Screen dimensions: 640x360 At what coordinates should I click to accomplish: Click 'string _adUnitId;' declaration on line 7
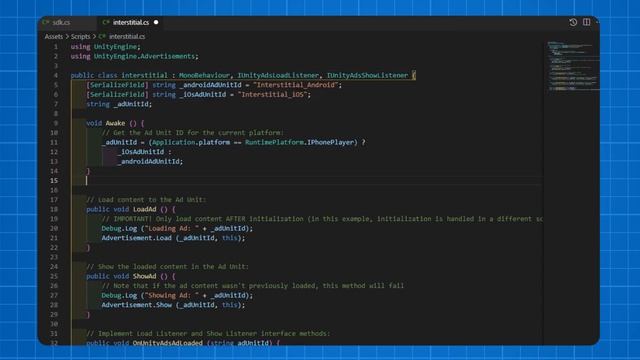119,104
